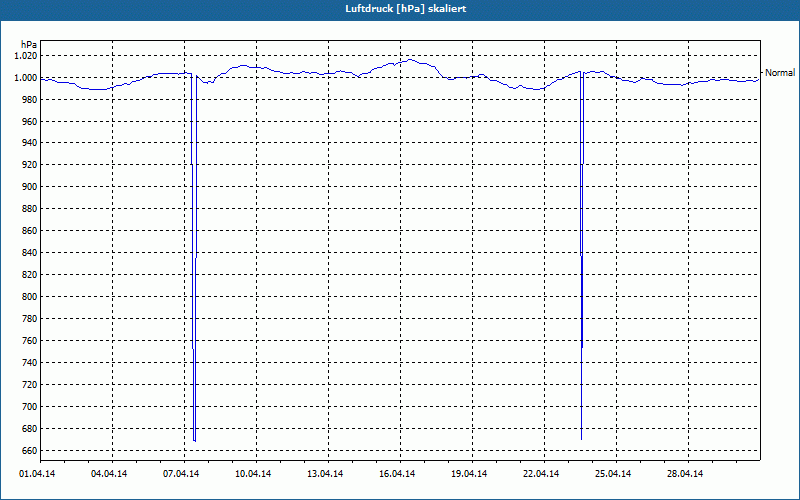Image resolution: width=800 pixels, height=500 pixels.
Task: Select the 'Normal' label beside the chart
Action: coord(780,73)
